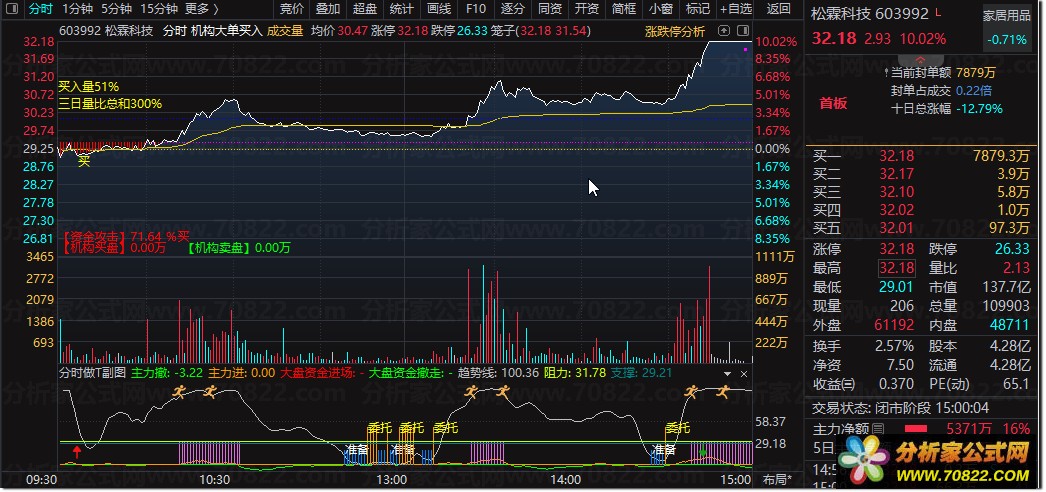Click the 【机构卖盘】0.00万 label
This screenshot has width=1046, height=492.
pos(239,248)
